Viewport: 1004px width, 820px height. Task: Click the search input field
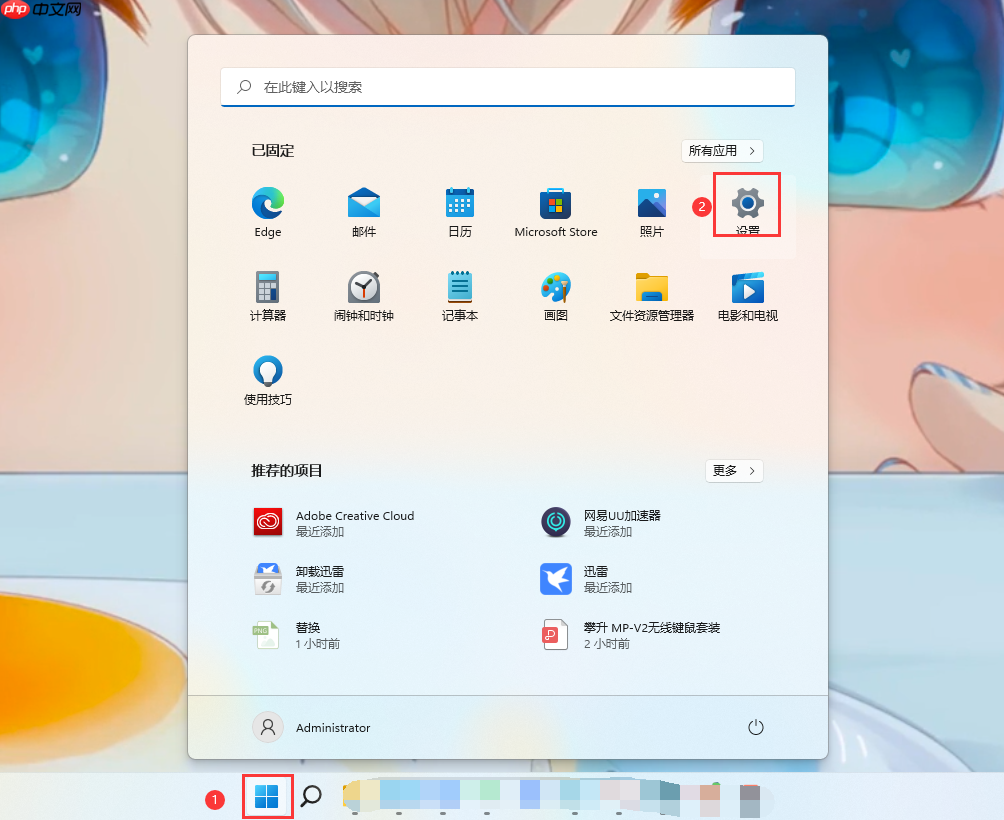(x=507, y=87)
